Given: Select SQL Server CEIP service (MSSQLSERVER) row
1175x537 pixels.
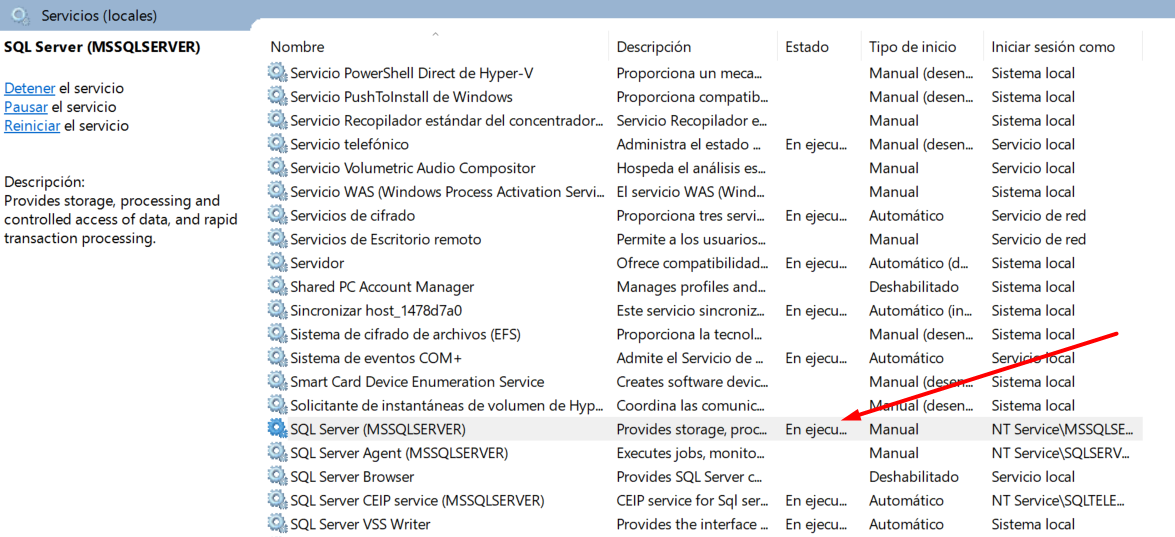Looking at the screenshot, I should [416, 501].
